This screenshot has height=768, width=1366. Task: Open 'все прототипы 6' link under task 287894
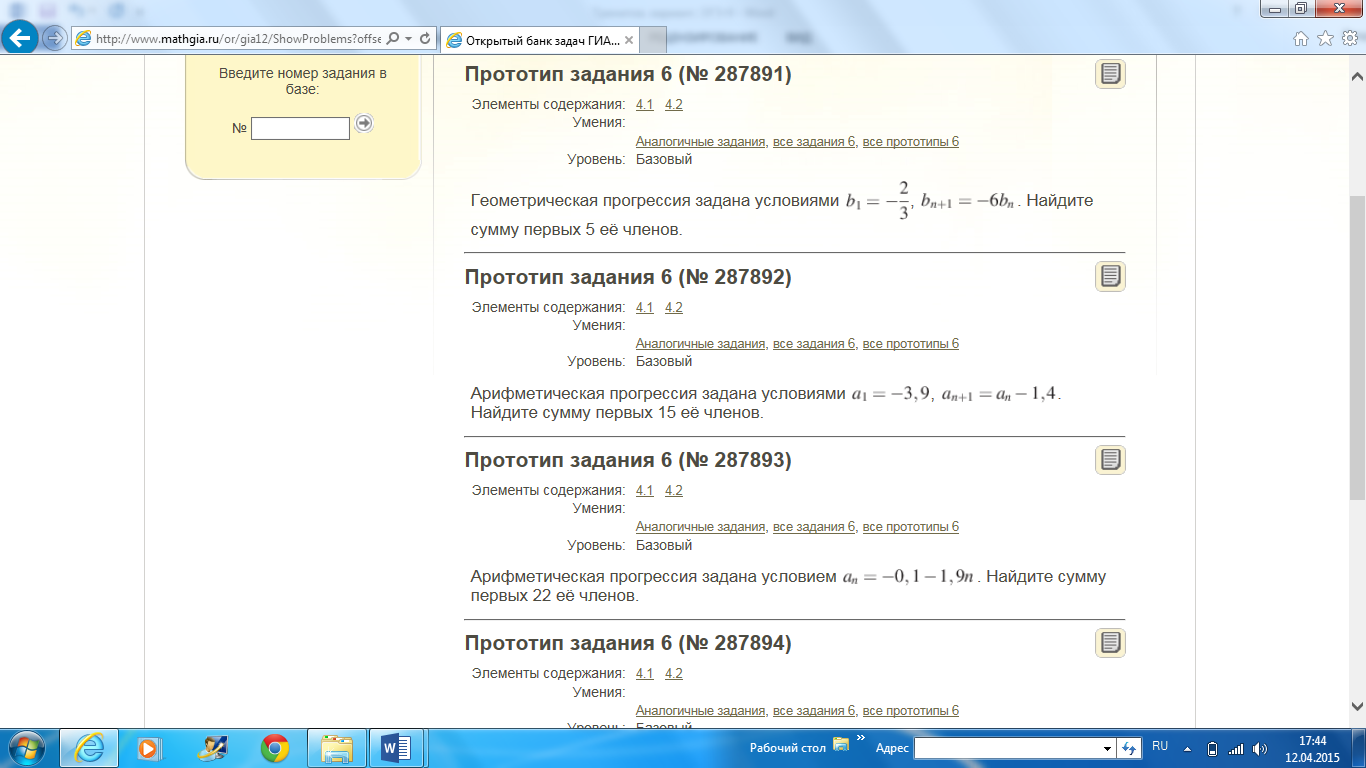click(911, 711)
